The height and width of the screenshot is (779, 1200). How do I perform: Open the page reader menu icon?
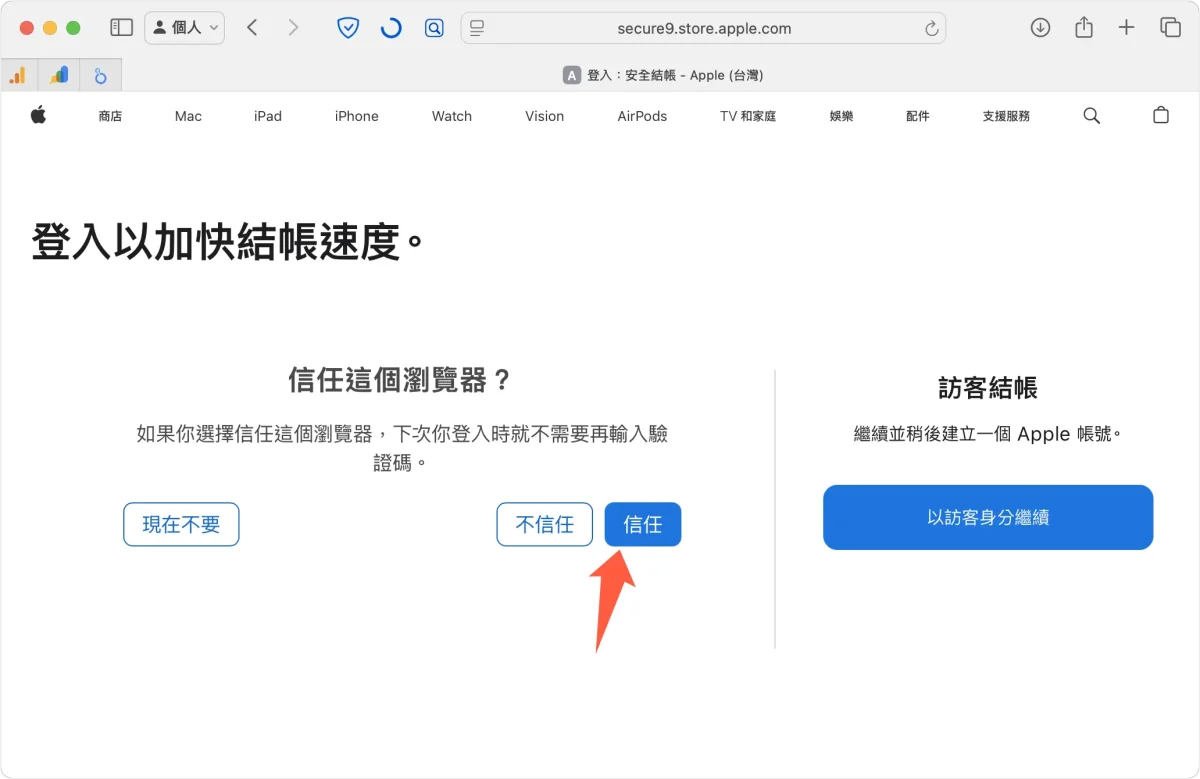tap(477, 28)
